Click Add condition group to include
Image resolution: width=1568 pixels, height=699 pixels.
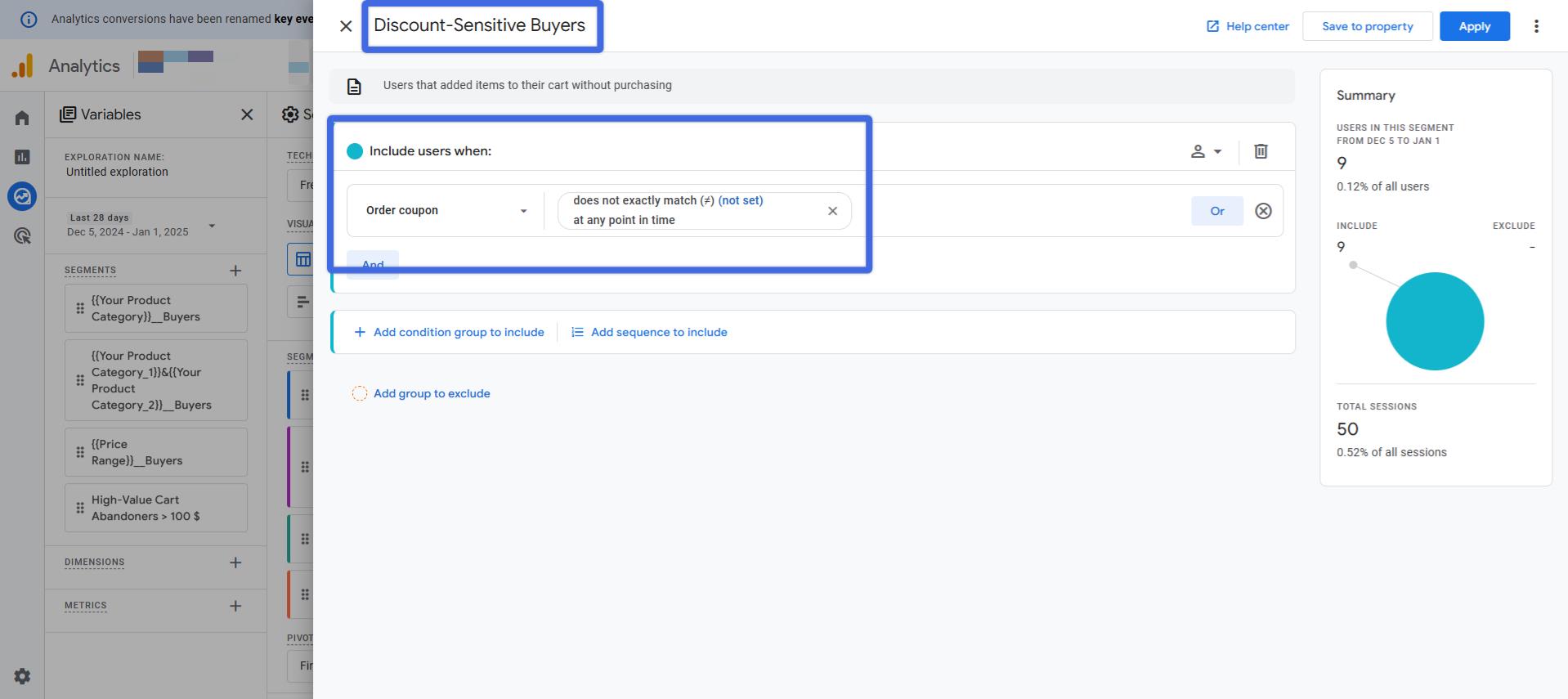point(449,332)
